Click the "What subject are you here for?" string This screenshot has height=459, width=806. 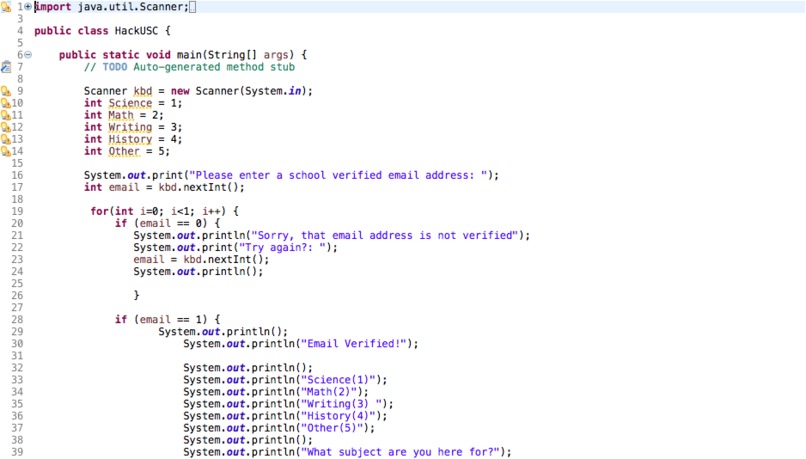[400, 452]
